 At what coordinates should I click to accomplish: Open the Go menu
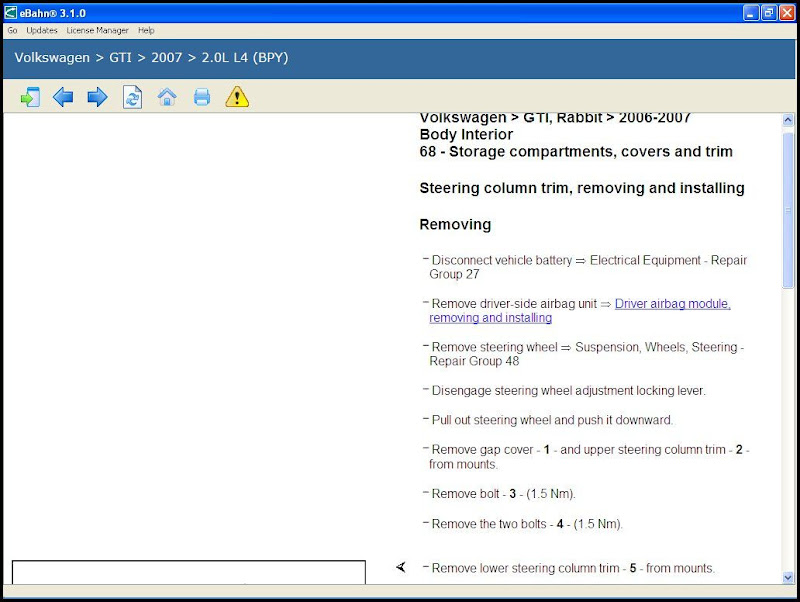[x=12, y=31]
